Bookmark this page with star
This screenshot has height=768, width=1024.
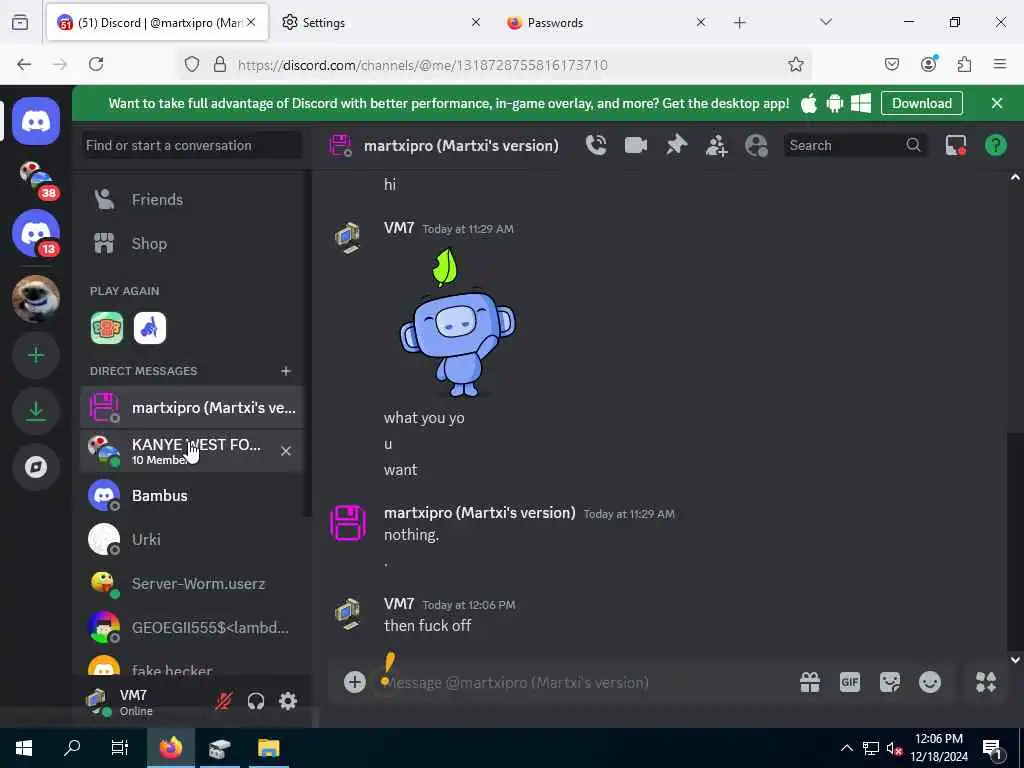pyautogui.click(x=795, y=64)
